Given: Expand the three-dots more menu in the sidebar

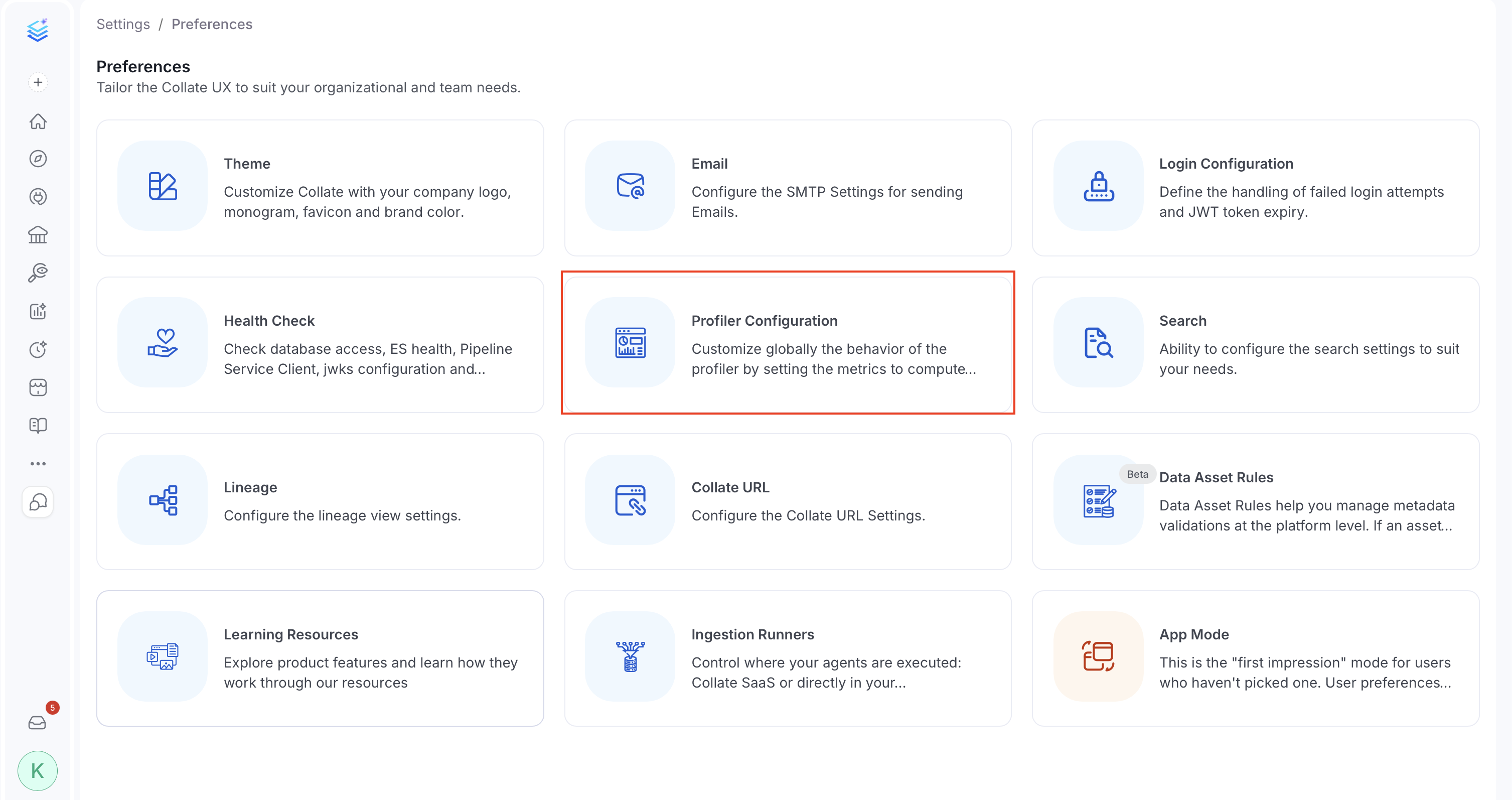Looking at the screenshot, I should coord(38,463).
